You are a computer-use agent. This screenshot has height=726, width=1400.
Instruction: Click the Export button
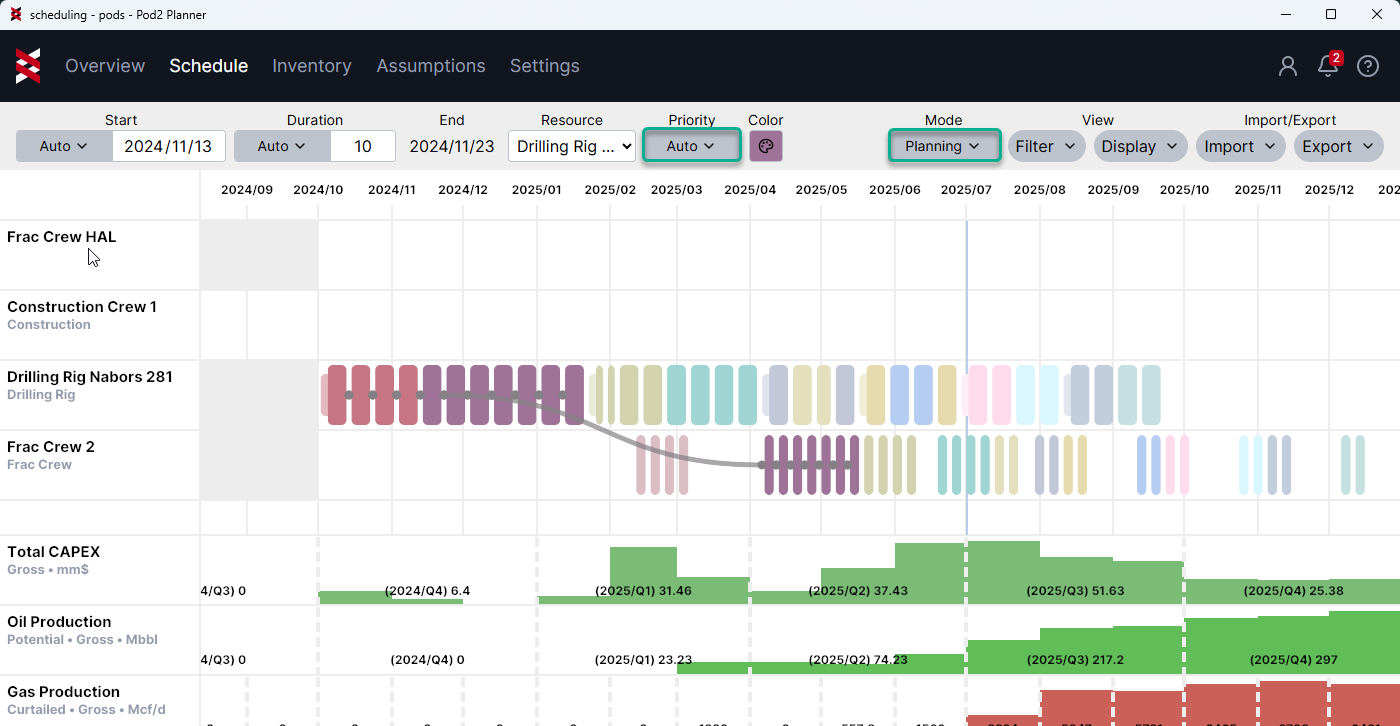coord(1338,146)
